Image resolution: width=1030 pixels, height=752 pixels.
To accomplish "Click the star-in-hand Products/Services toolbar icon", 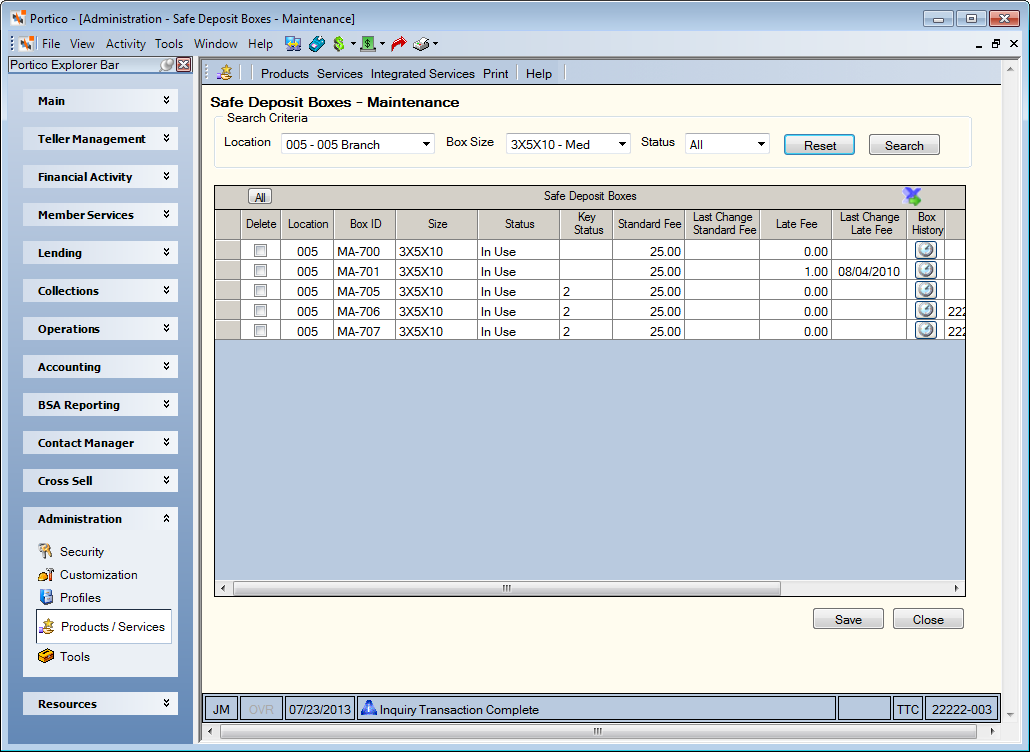I will 225,73.
